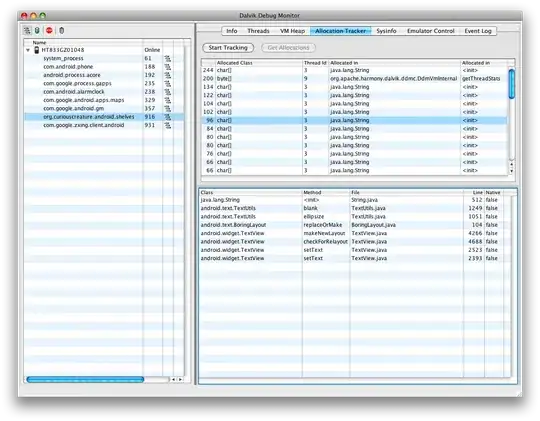Switch to the VM Heap tab

[292, 31]
